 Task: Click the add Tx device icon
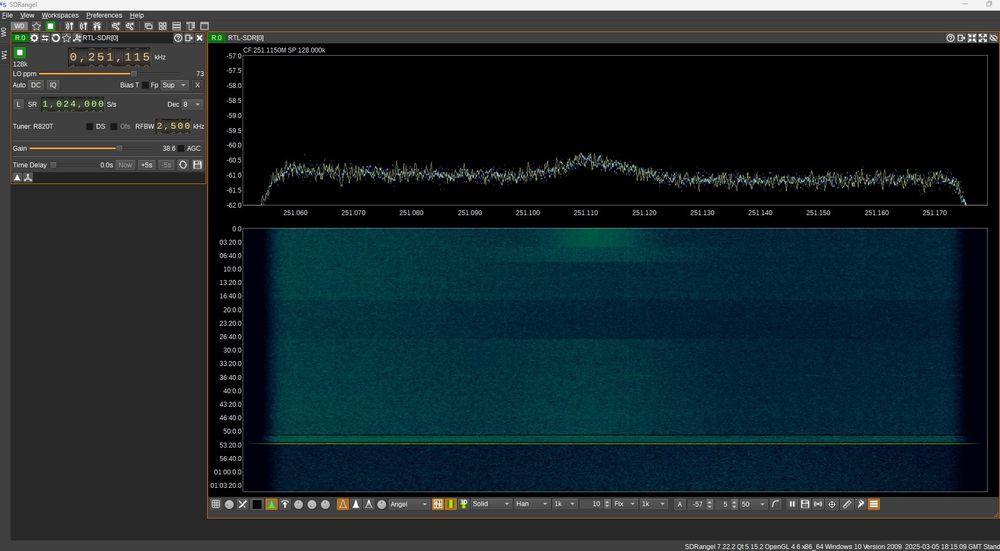pyautogui.click(x=83, y=26)
